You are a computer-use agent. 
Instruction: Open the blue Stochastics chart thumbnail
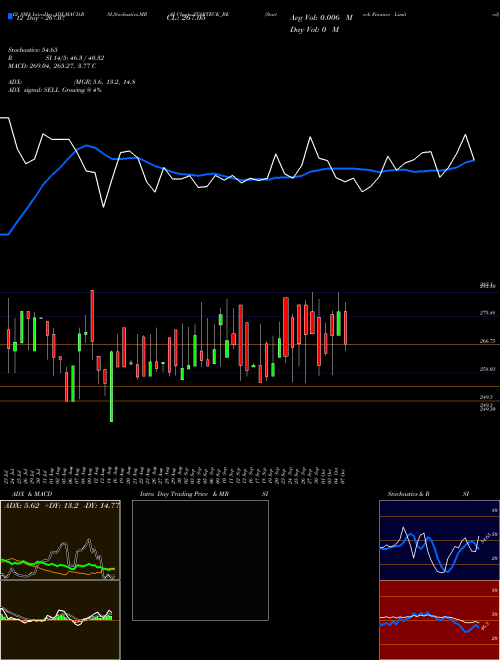pyautogui.click(x=439, y=540)
